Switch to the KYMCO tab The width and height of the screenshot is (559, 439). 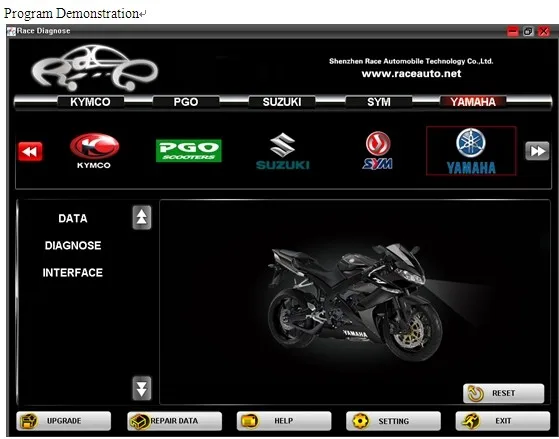(90, 102)
